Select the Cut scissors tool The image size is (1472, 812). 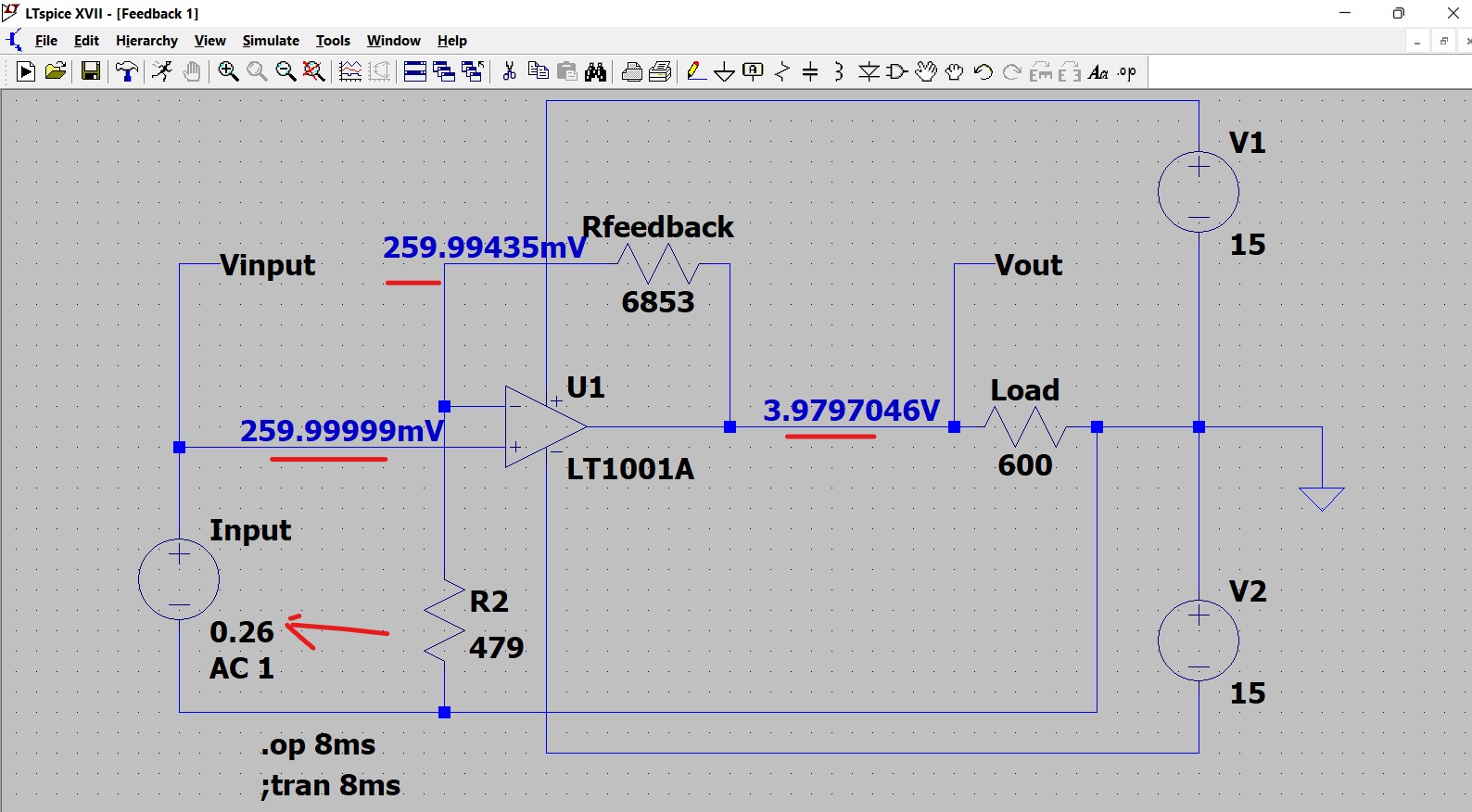pos(509,72)
